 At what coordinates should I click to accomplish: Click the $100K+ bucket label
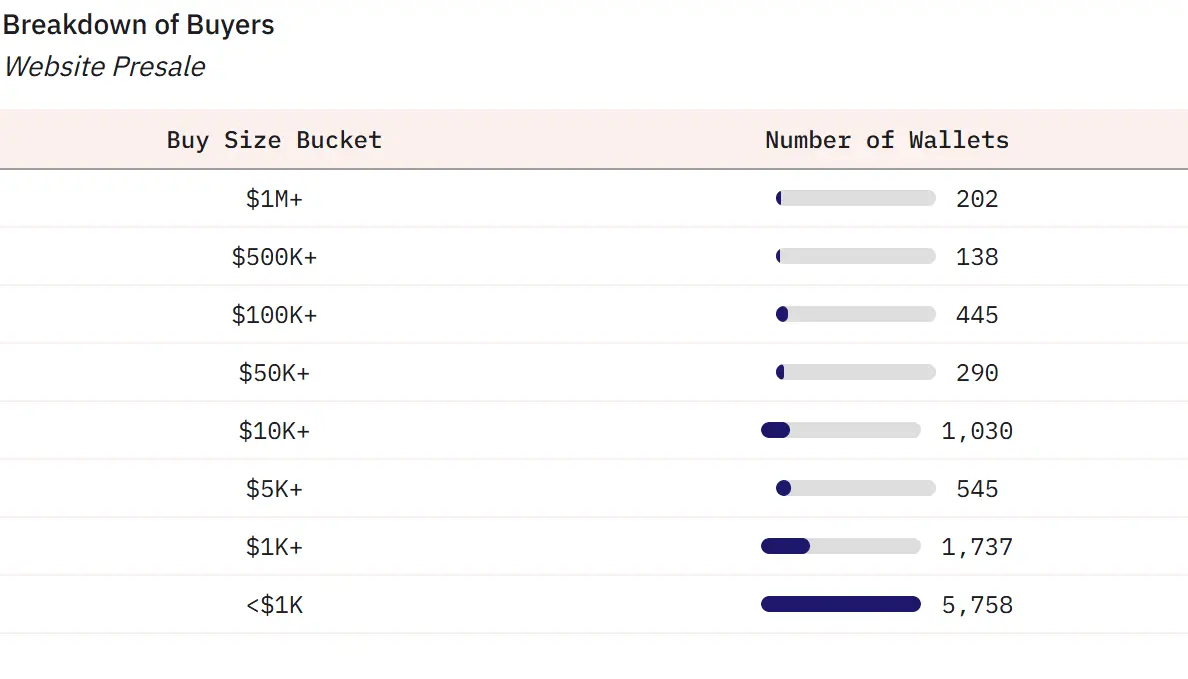(274, 315)
